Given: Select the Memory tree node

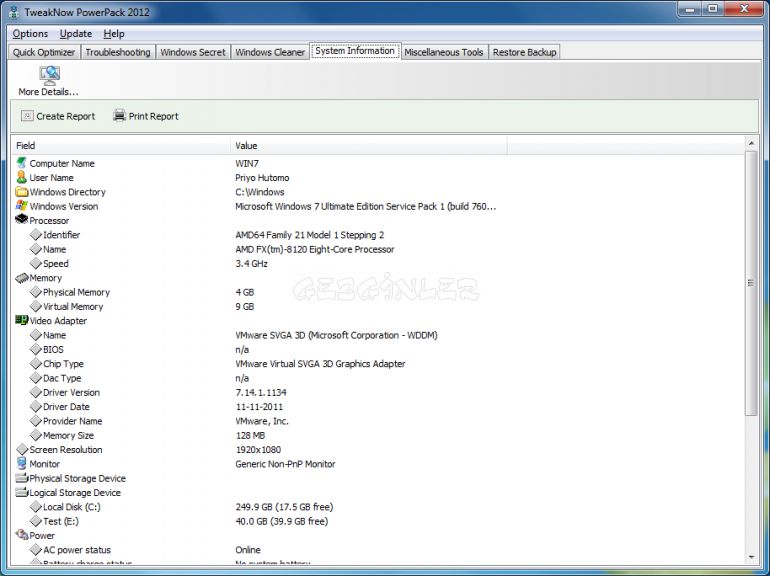Looking at the screenshot, I should (45, 278).
